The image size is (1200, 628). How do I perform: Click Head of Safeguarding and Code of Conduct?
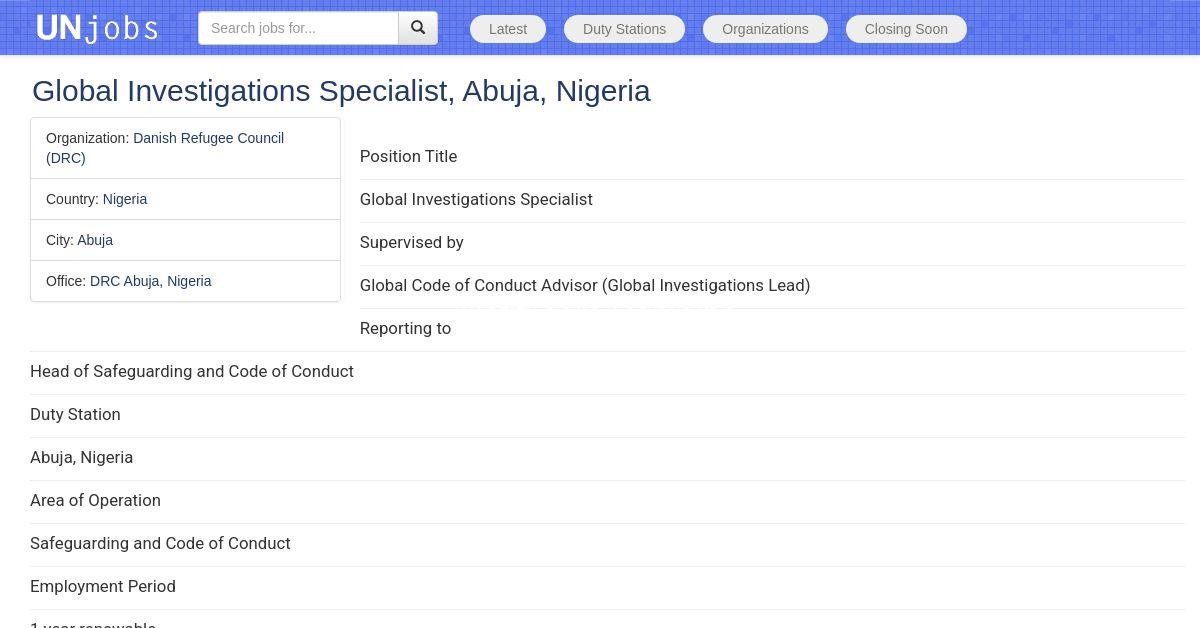pyautogui.click(x=192, y=371)
